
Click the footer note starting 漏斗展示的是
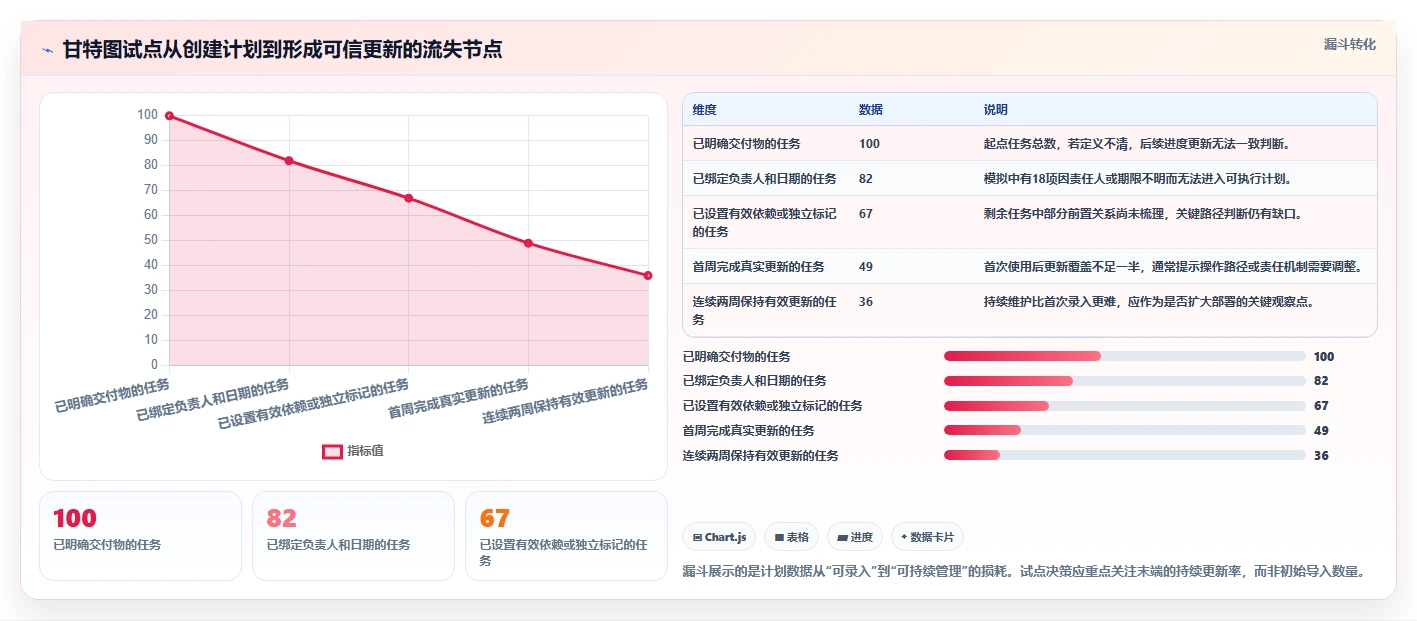click(x=1024, y=572)
